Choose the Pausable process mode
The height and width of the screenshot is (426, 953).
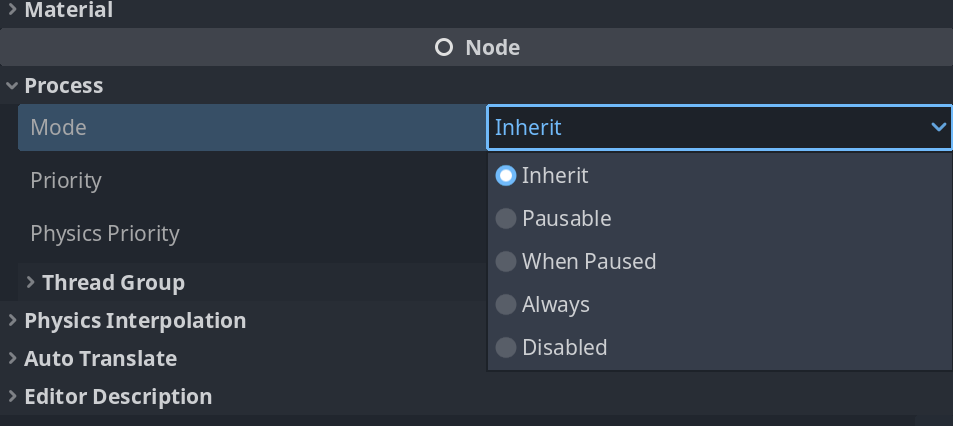(x=506, y=218)
